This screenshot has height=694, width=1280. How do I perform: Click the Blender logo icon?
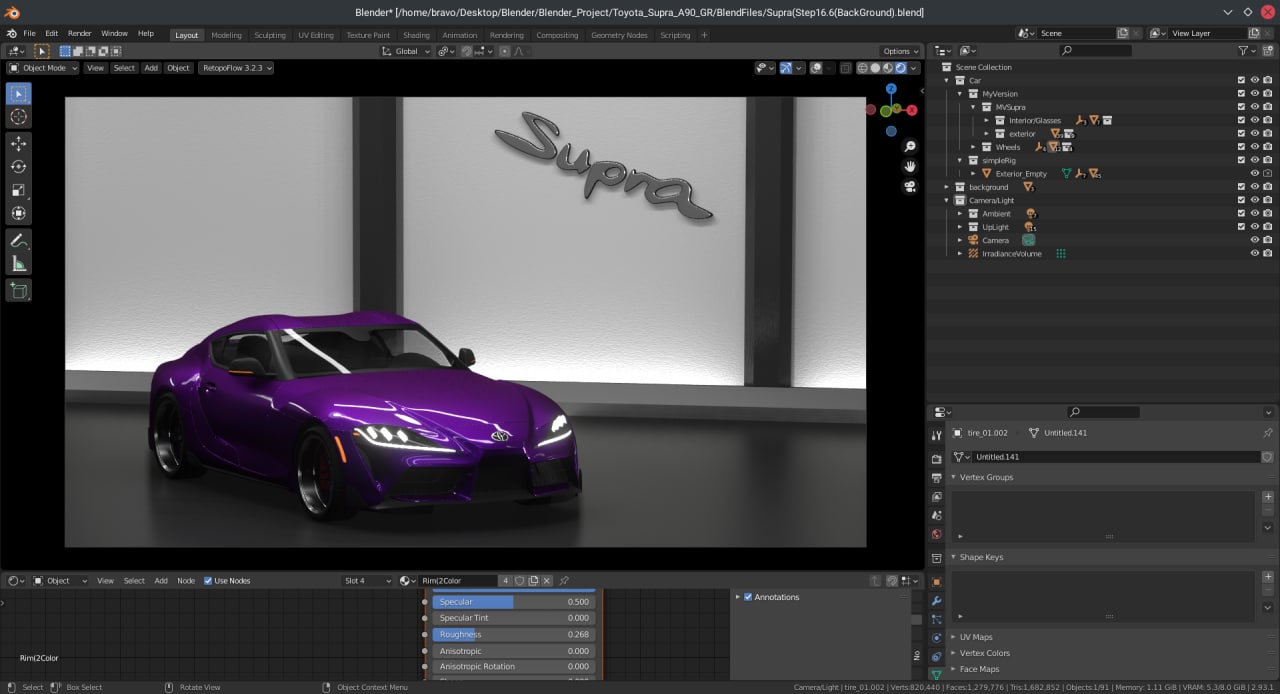tap(12, 33)
